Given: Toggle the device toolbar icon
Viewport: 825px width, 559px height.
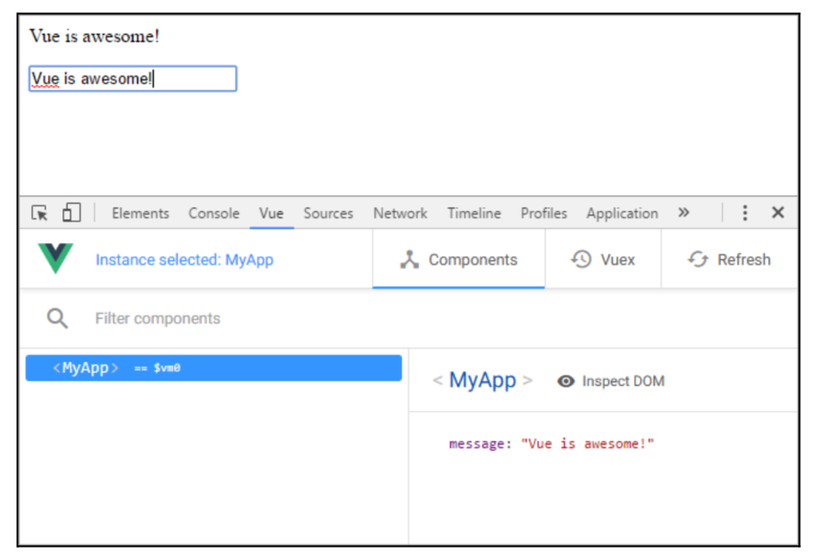Looking at the screenshot, I should pos(71,213).
